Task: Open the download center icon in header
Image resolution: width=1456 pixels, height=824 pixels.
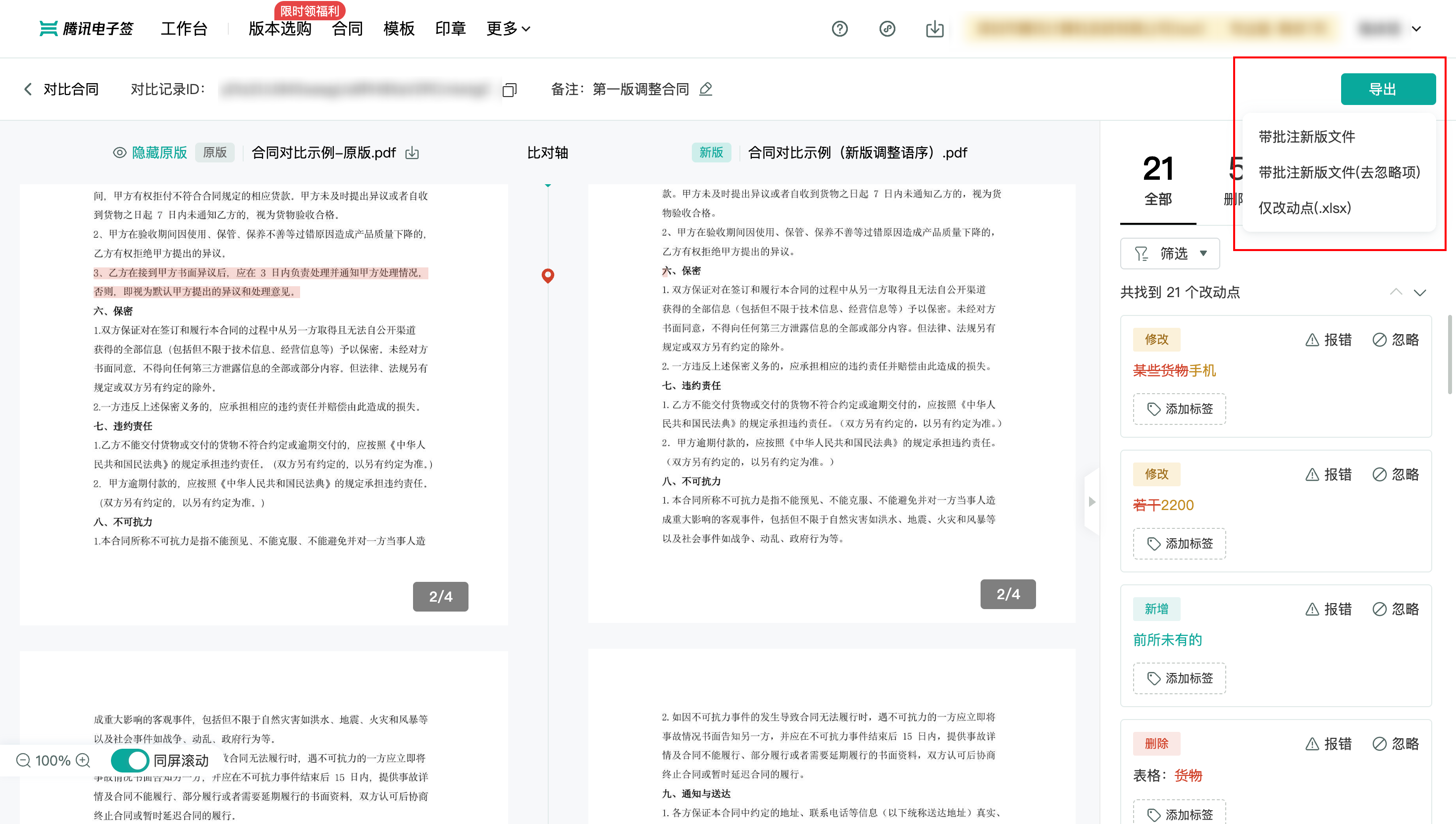Action: [934, 29]
